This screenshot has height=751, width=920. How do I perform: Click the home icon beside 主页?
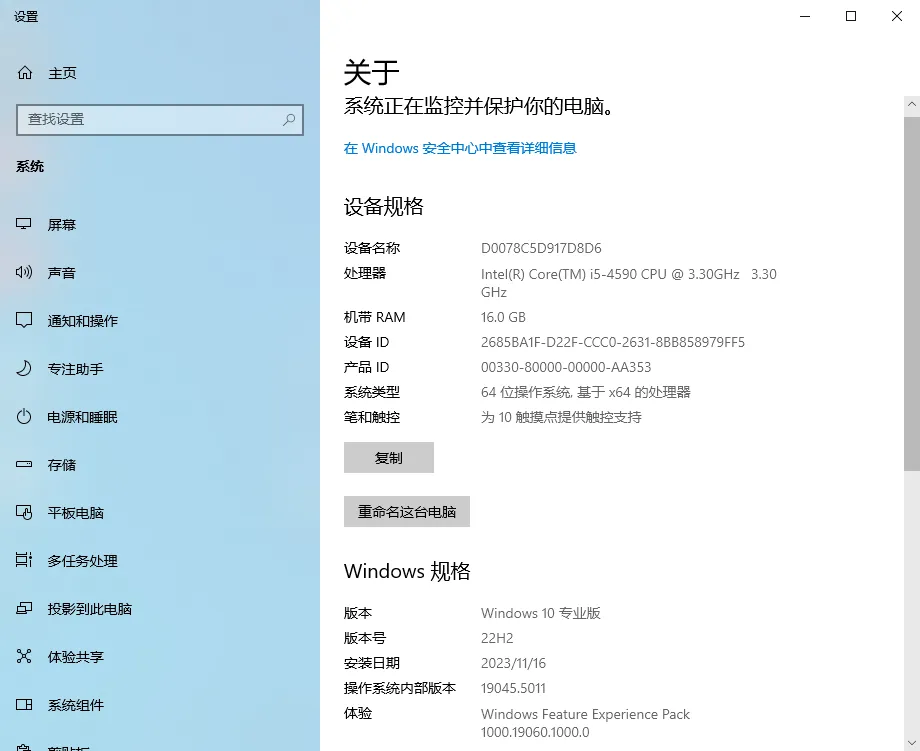coord(25,73)
